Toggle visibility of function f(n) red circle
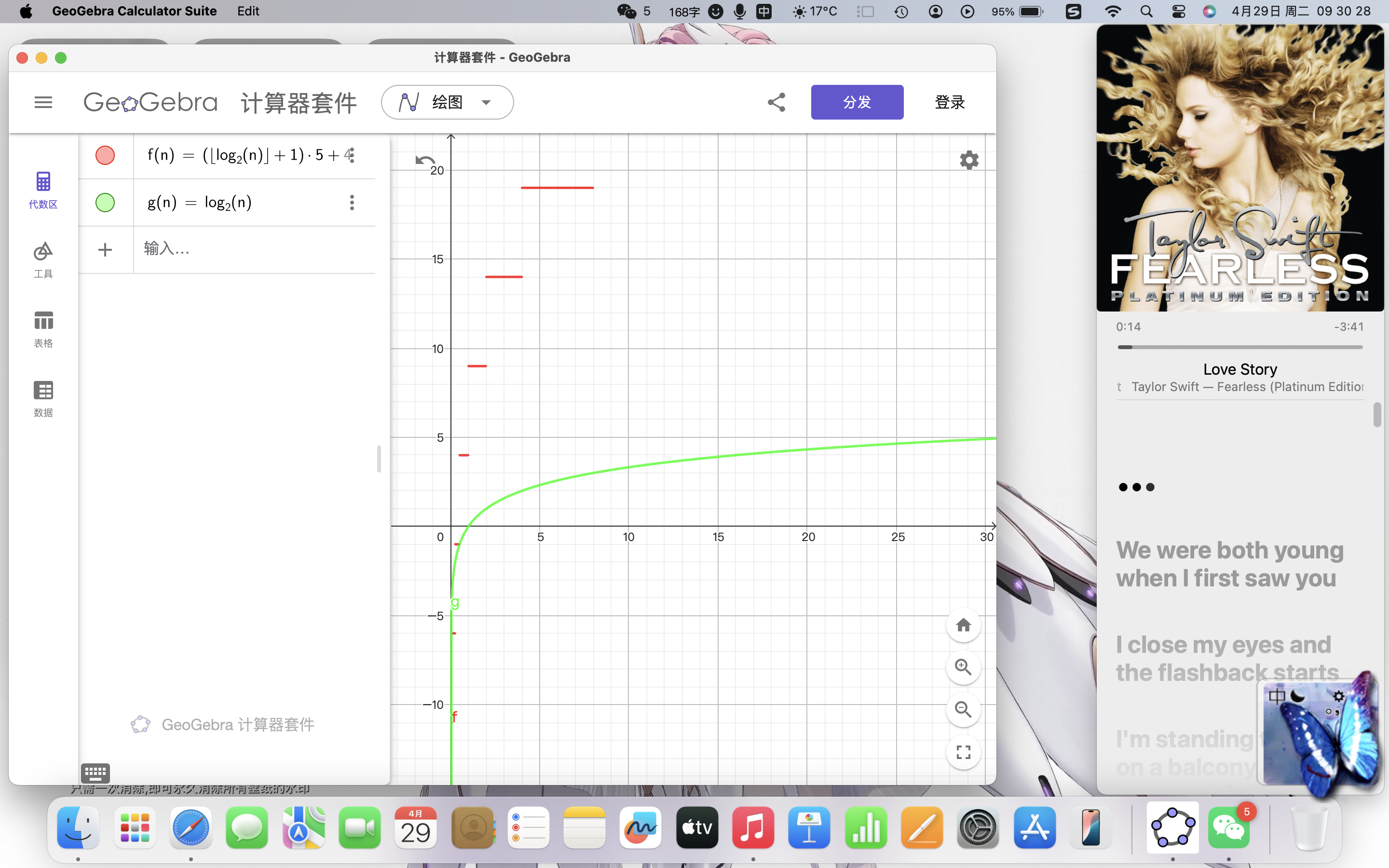The height and width of the screenshot is (868, 1389). click(105, 155)
